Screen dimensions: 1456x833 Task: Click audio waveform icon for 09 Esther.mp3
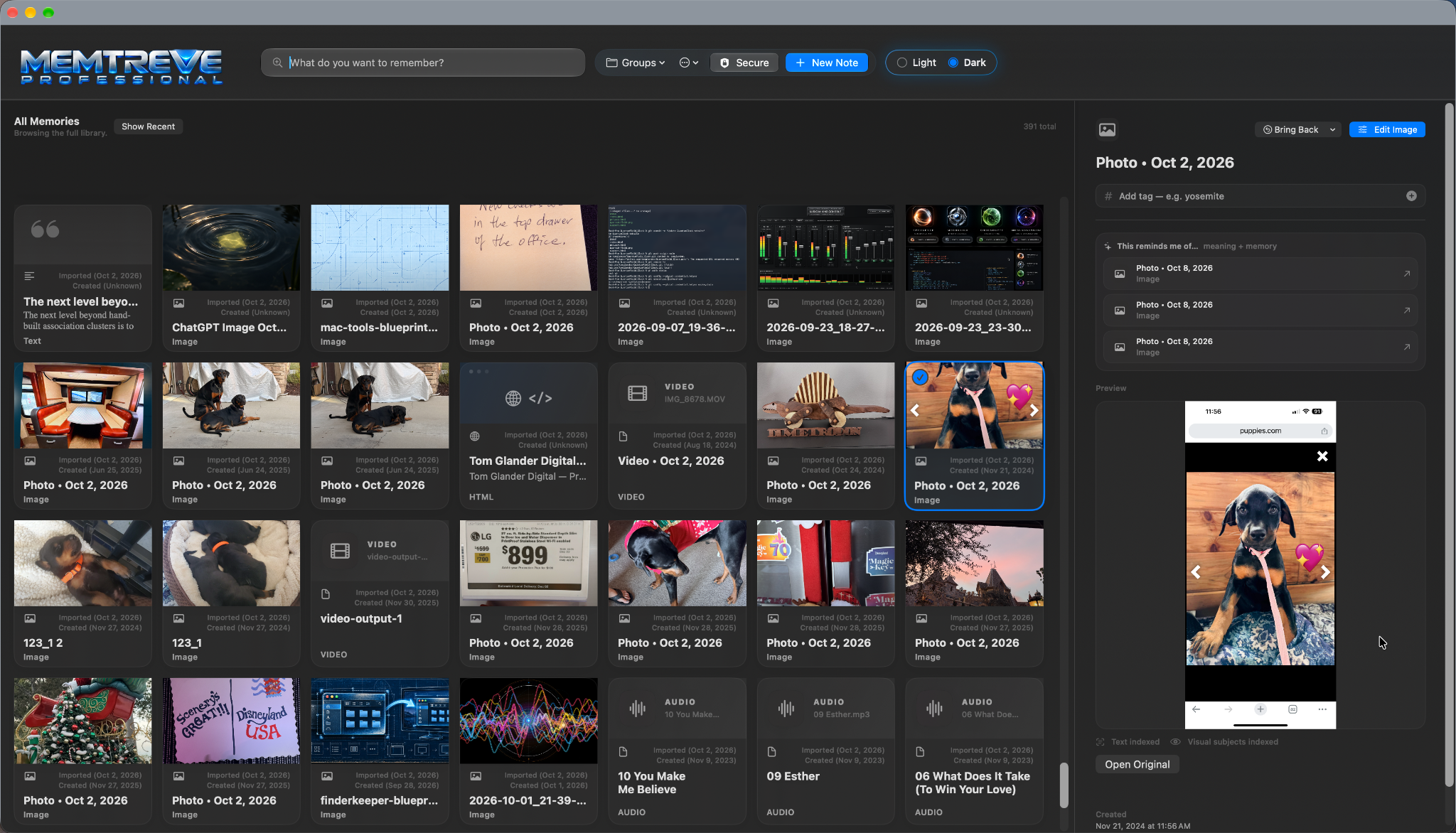coord(786,708)
